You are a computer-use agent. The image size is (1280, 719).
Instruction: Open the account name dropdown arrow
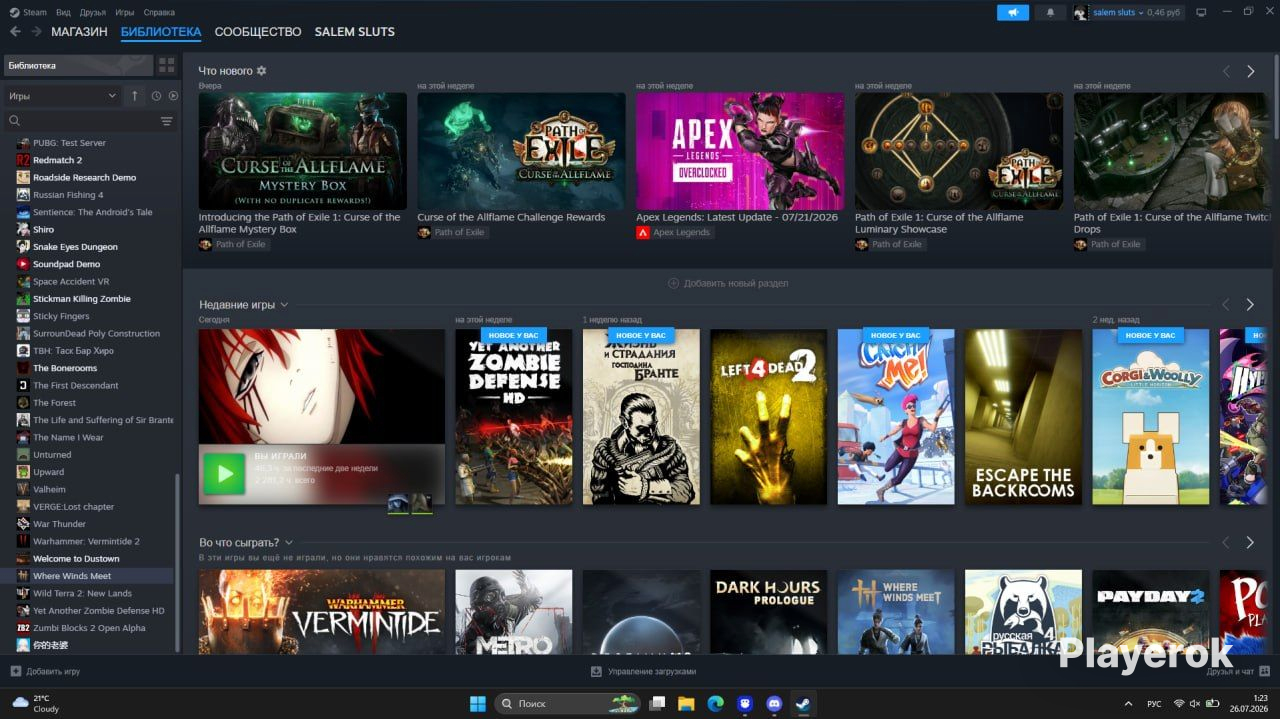pos(1141,13)
